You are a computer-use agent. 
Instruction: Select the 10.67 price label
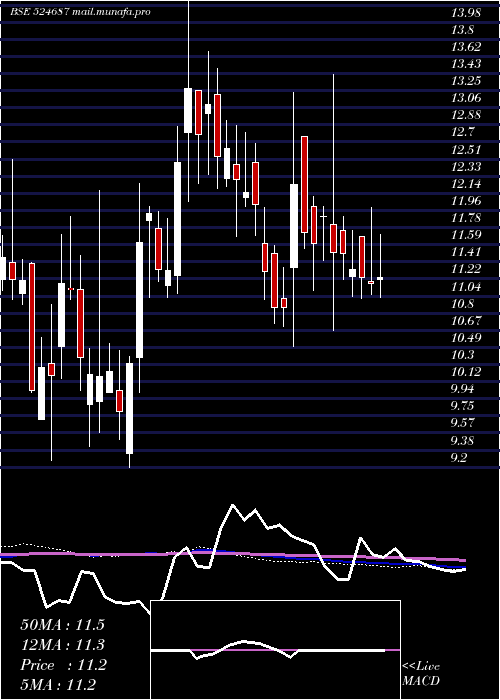(466, 320)
